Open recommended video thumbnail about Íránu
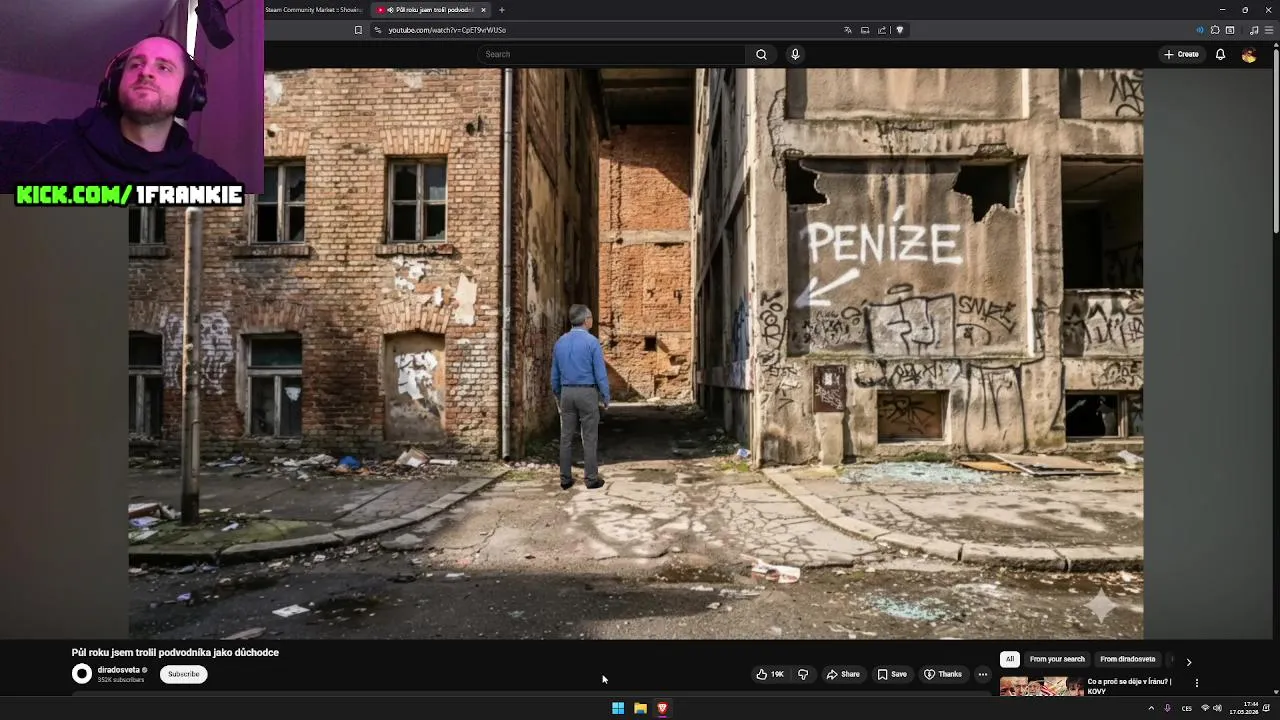 click(x=1041, y=686)
